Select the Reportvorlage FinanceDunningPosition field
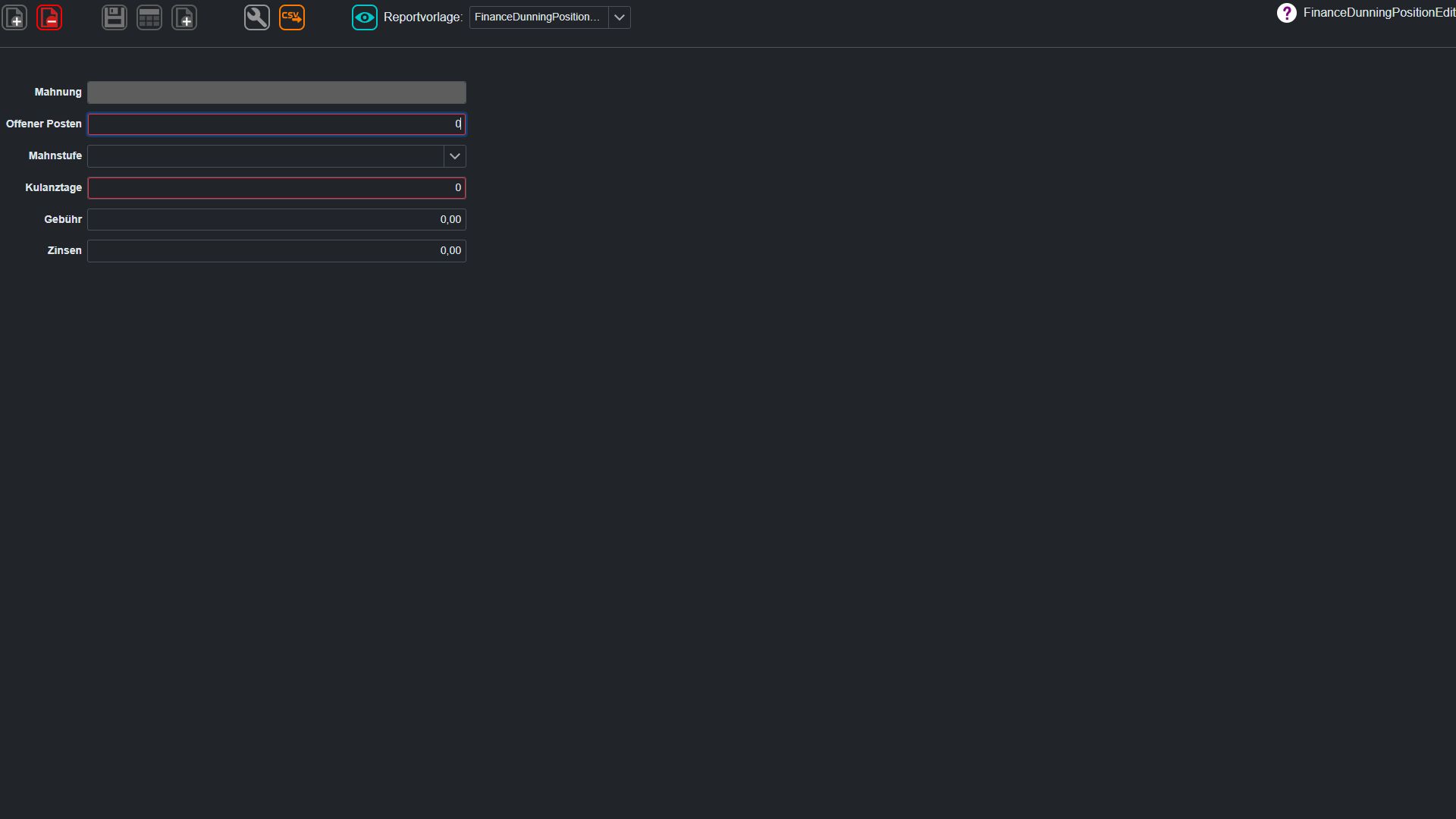This screenshot has height=819, width=1456. click(538, 17)
